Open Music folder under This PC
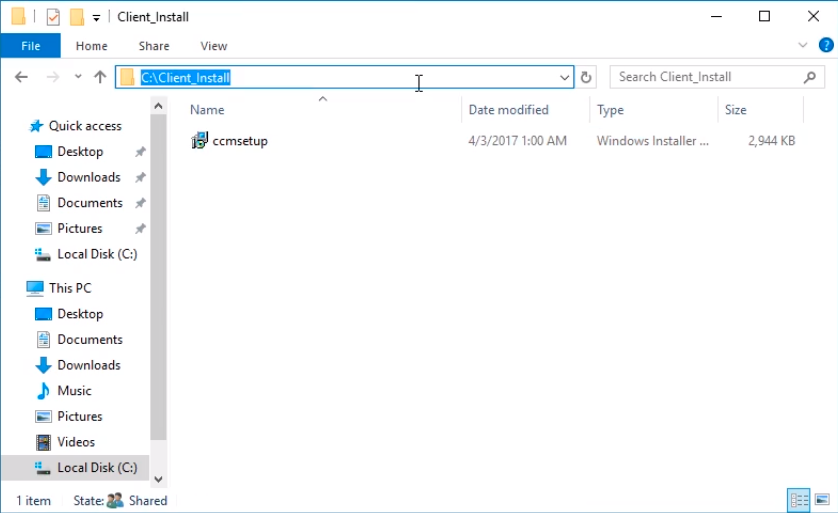The height and width of the screenshot is (513, 838). [74, 391]
